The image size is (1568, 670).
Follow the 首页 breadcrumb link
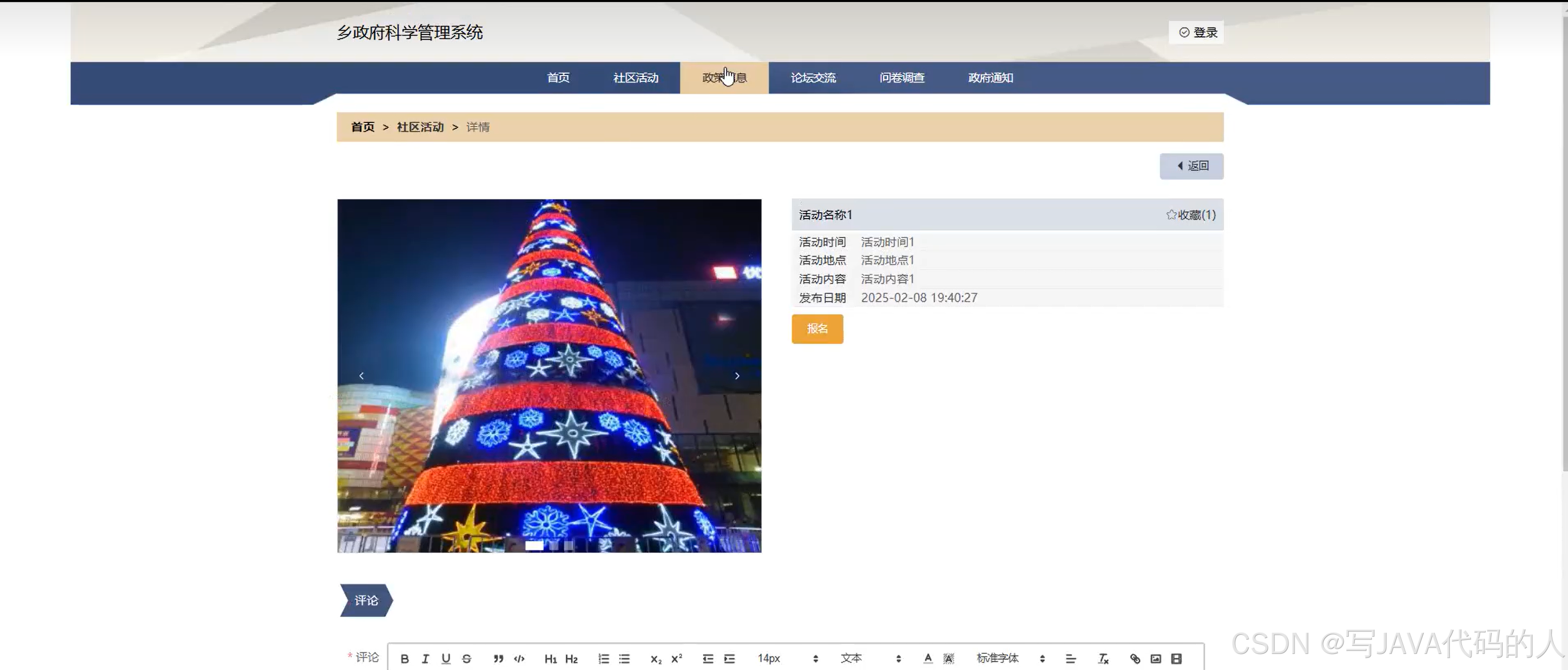tap(362, 127)
